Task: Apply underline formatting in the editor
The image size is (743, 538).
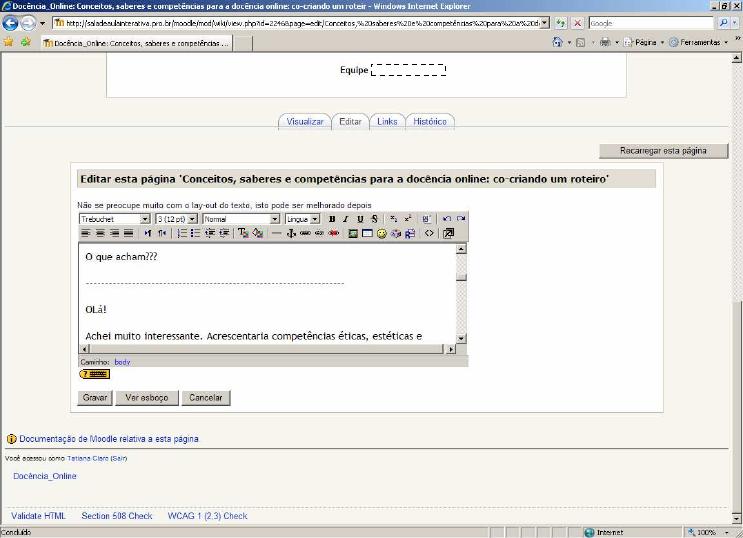Action: [360, 219]
